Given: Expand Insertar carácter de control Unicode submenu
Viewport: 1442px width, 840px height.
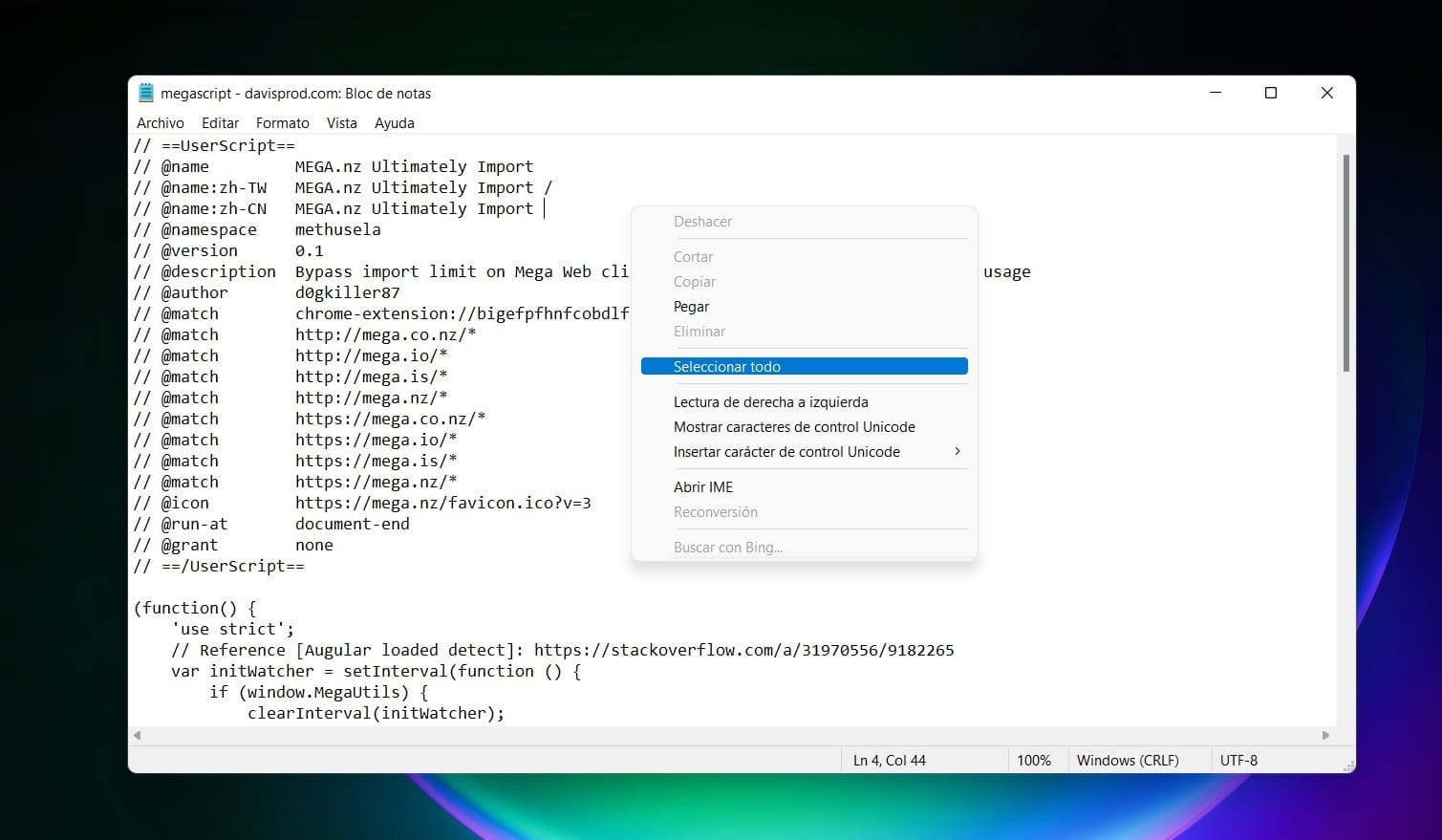Looking at the screenshot, I should [x=805, y=452].
